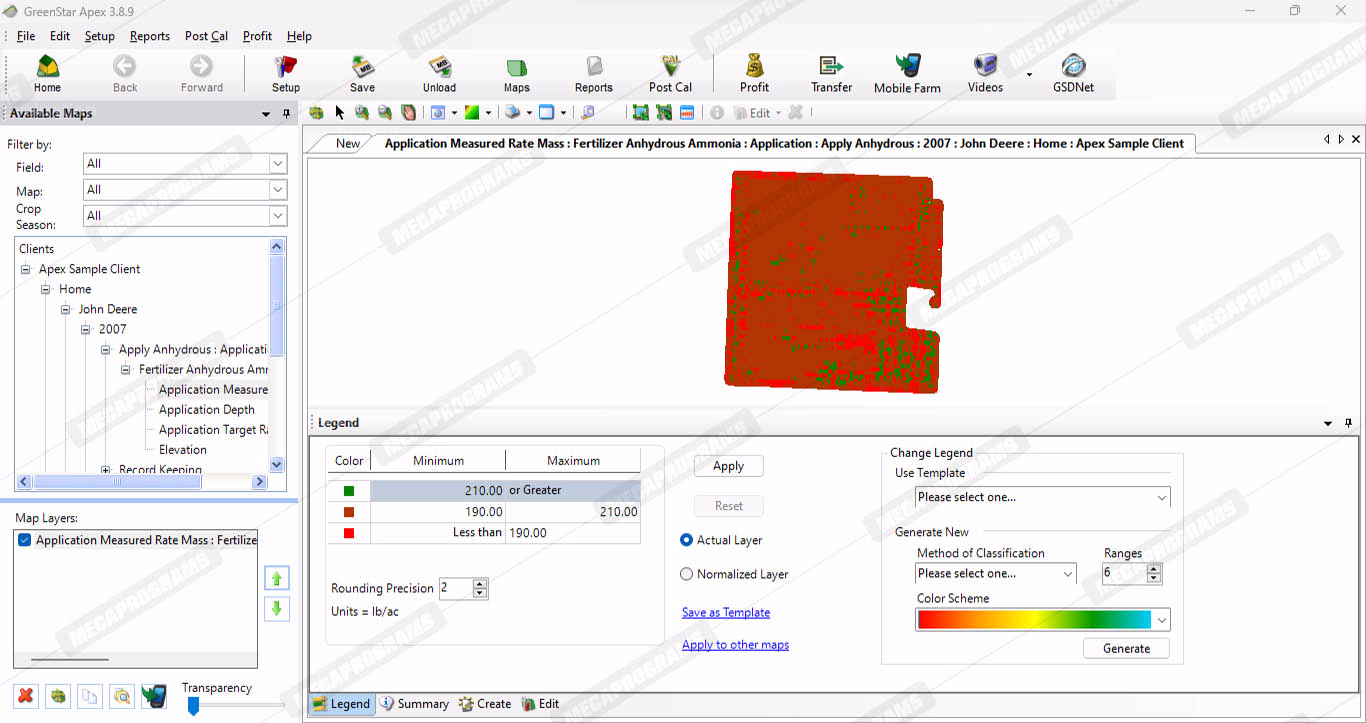Select the Actual Layer radio button
Image resolution: width=1366 pixels, height=723 pixels.
(686, 540)
